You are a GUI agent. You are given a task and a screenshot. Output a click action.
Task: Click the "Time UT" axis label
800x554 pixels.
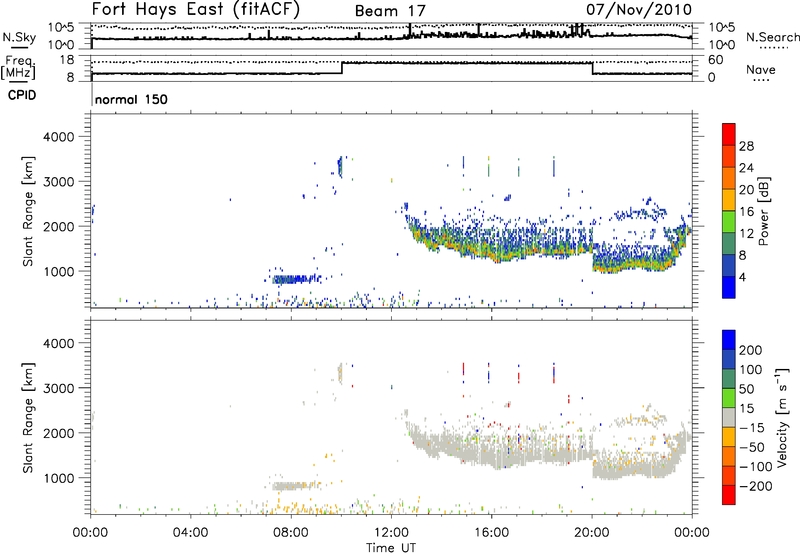(391, 548)
